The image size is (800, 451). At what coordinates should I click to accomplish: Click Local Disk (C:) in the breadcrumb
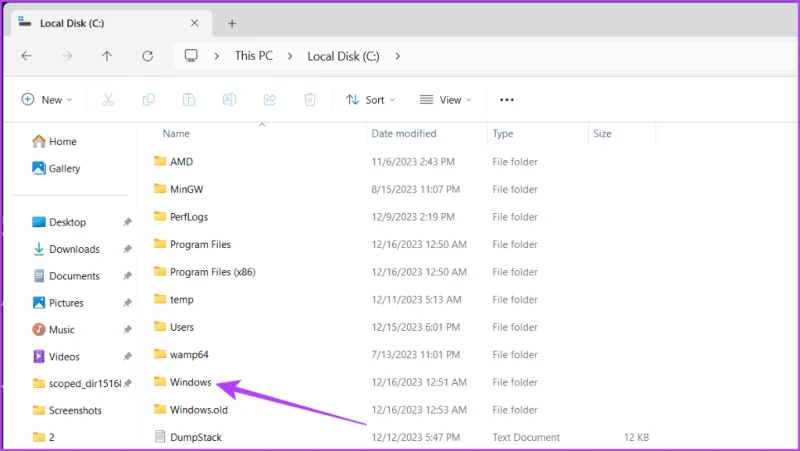point(343,56)
